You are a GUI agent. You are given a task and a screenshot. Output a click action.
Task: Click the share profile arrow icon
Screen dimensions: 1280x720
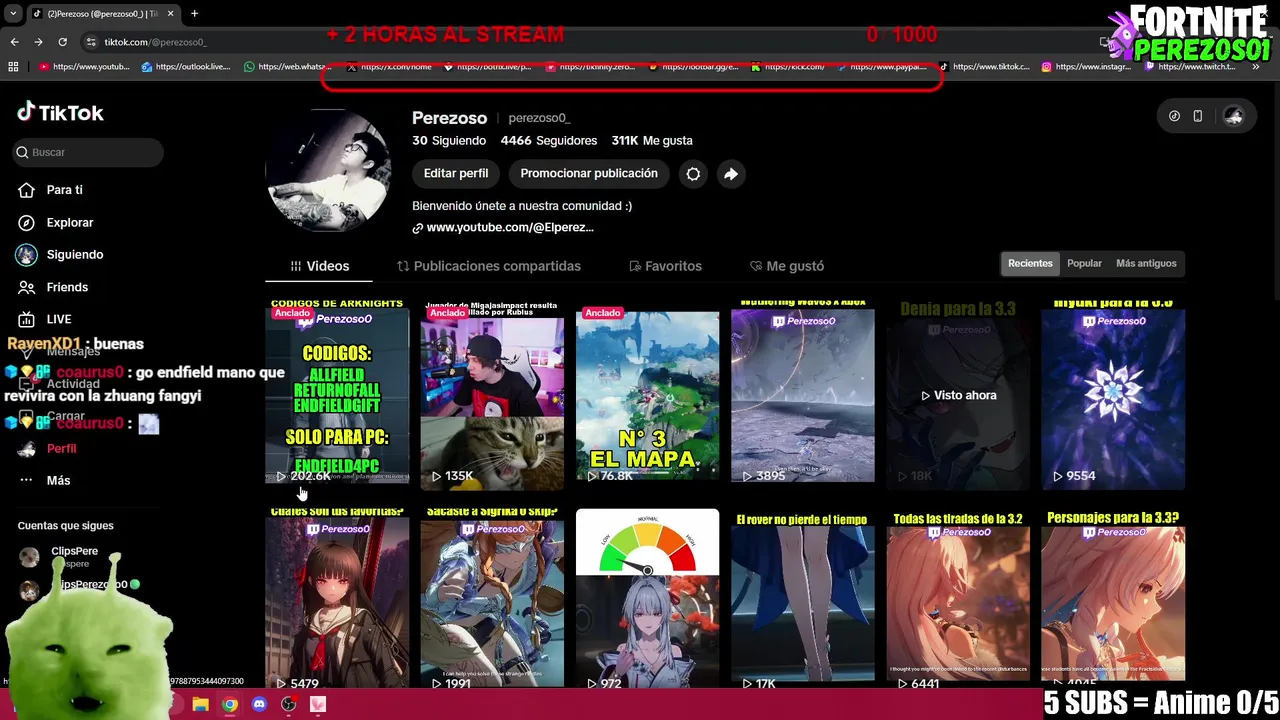tap(731, 174)
